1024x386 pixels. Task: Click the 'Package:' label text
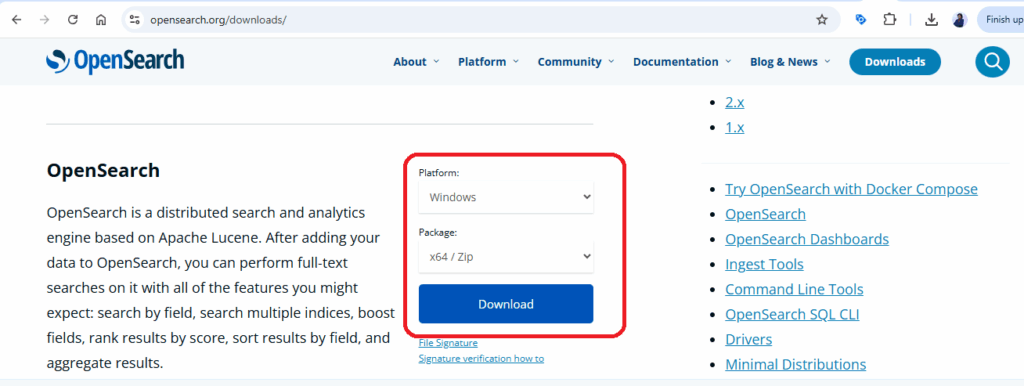(x=437, y=233)
